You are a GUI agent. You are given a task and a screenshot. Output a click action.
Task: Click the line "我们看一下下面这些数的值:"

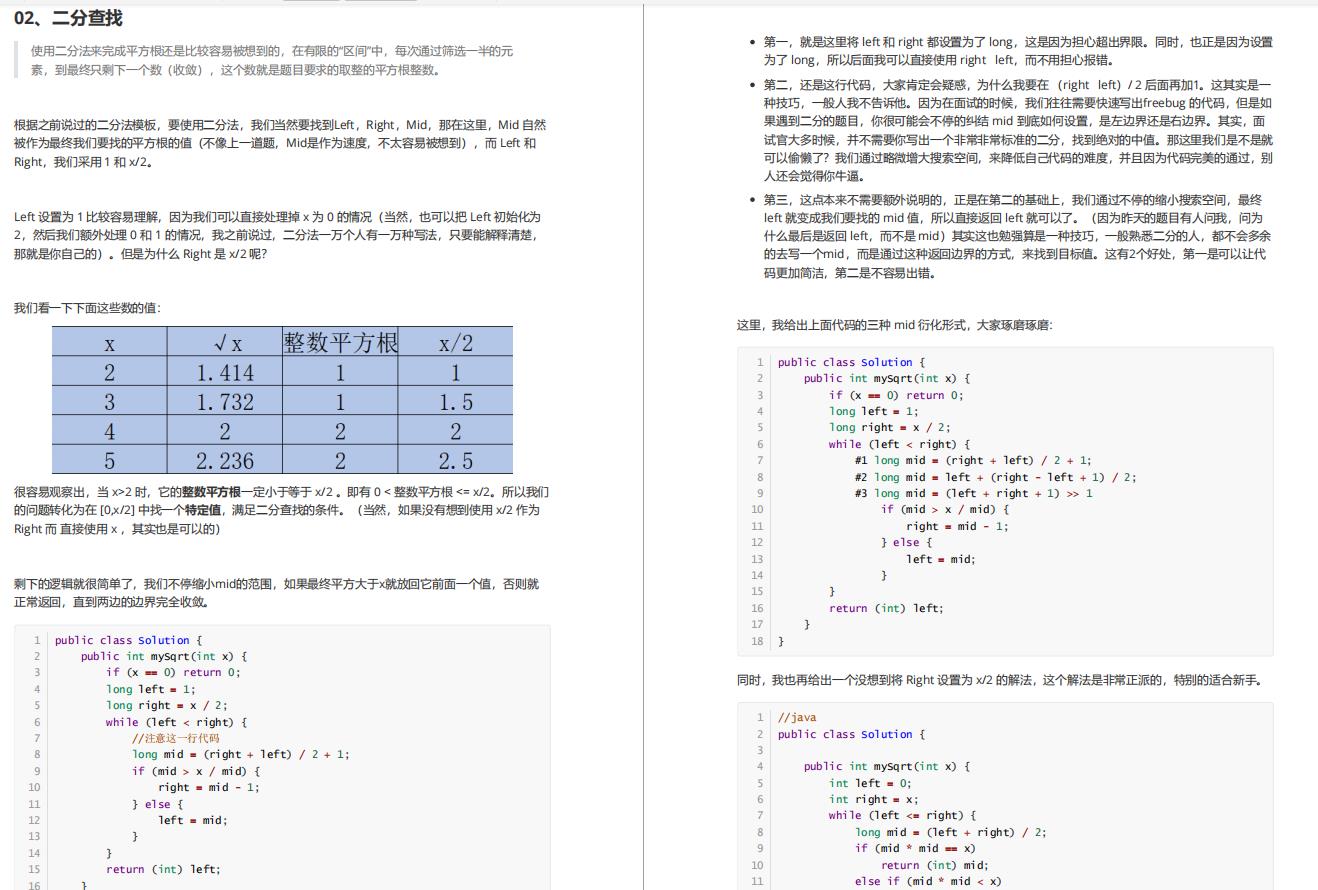pos(87,308)
